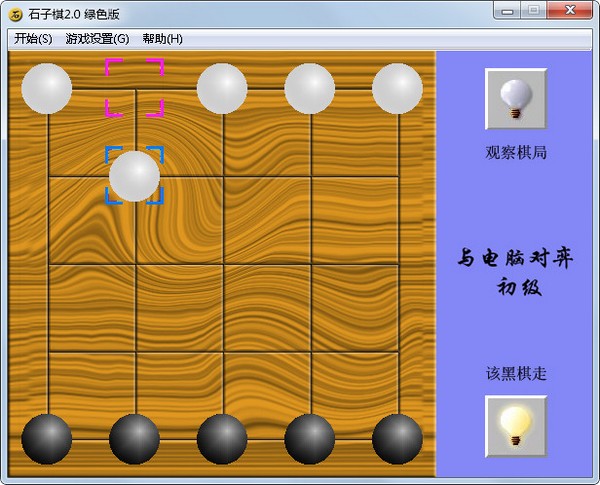Select the top-left corner white stone
Image resolution: width=600 pixels, height=485 pixels.
tap(47, 88)
